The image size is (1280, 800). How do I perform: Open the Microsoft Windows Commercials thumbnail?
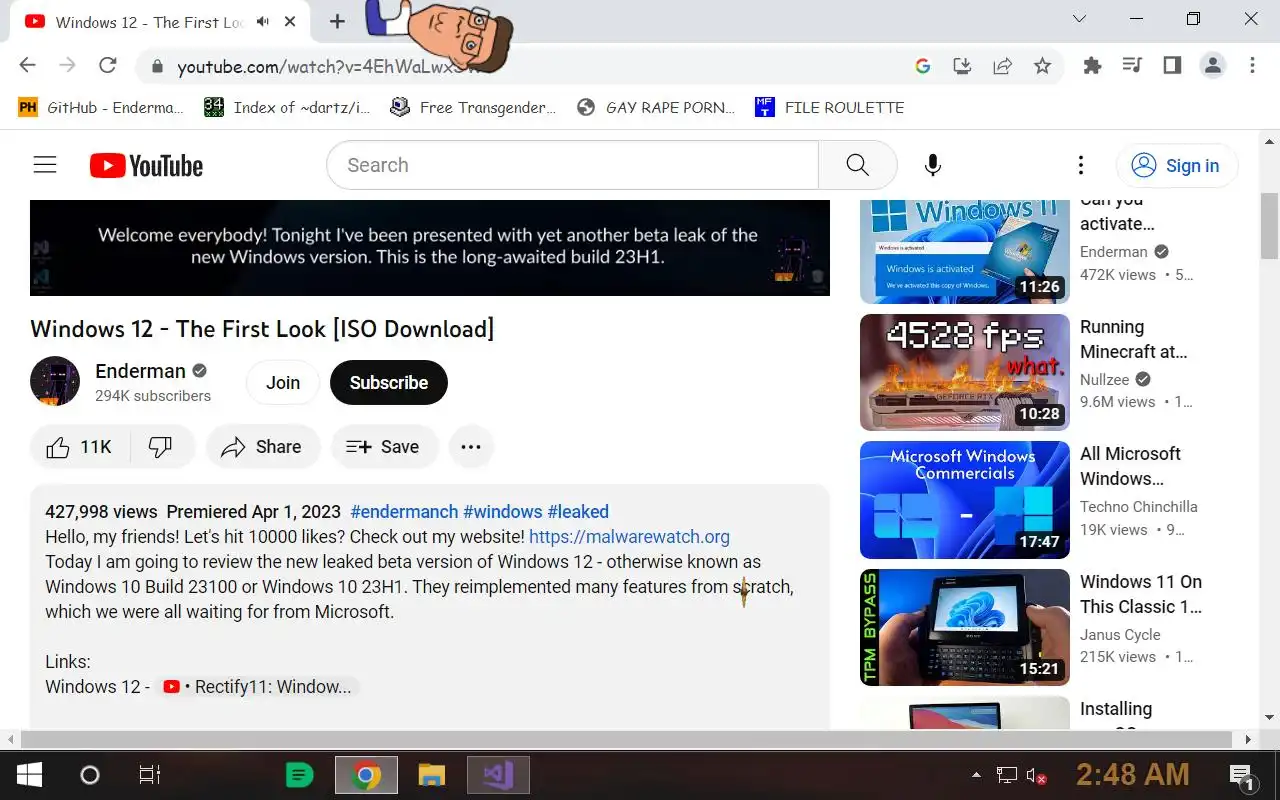965,500
